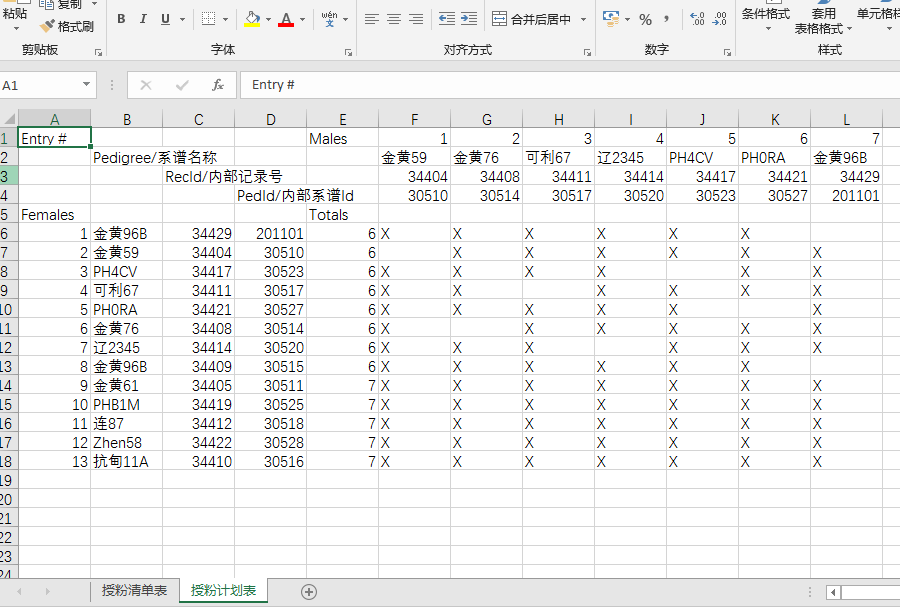Select cell with Zhen58
900x607 pixels.
click(127, 442)
